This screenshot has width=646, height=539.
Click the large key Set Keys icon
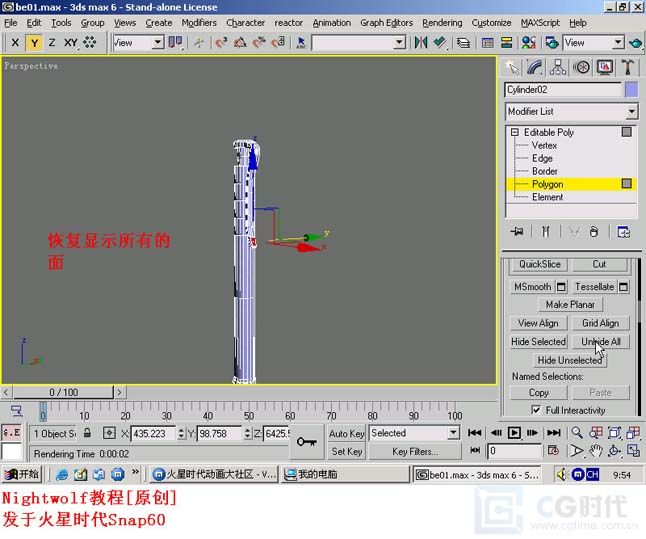[x=306, y=441]
